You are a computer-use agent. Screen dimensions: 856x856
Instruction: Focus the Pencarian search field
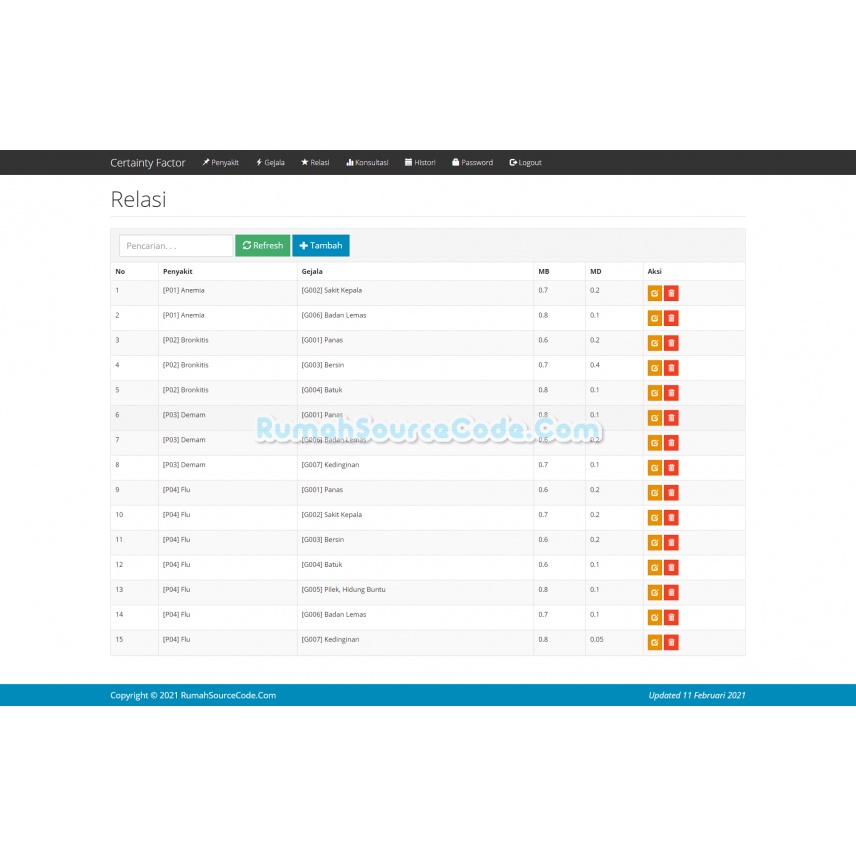[x=176, y=246]
